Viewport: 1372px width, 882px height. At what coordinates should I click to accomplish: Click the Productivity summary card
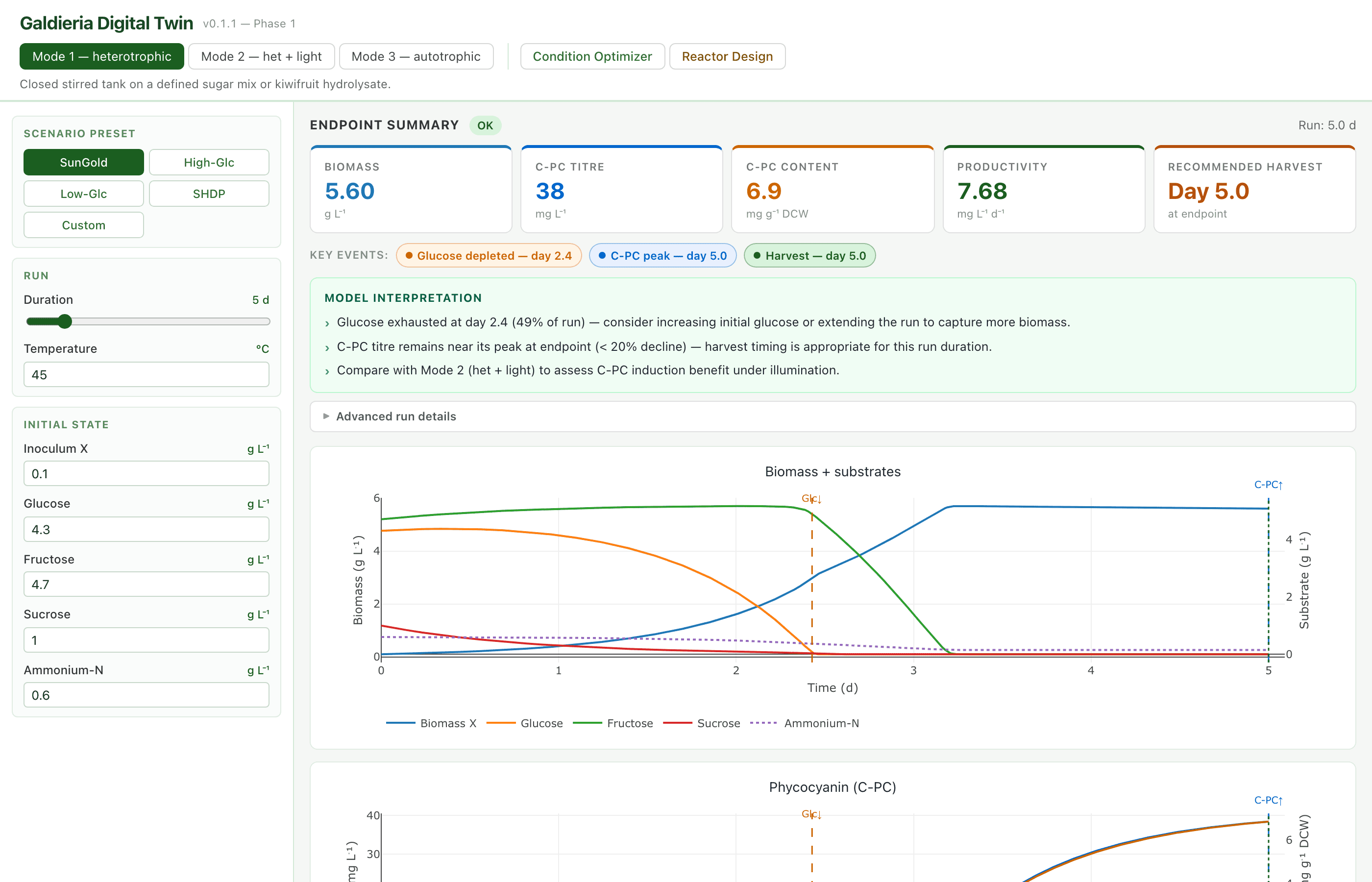tap(1043, 190)
